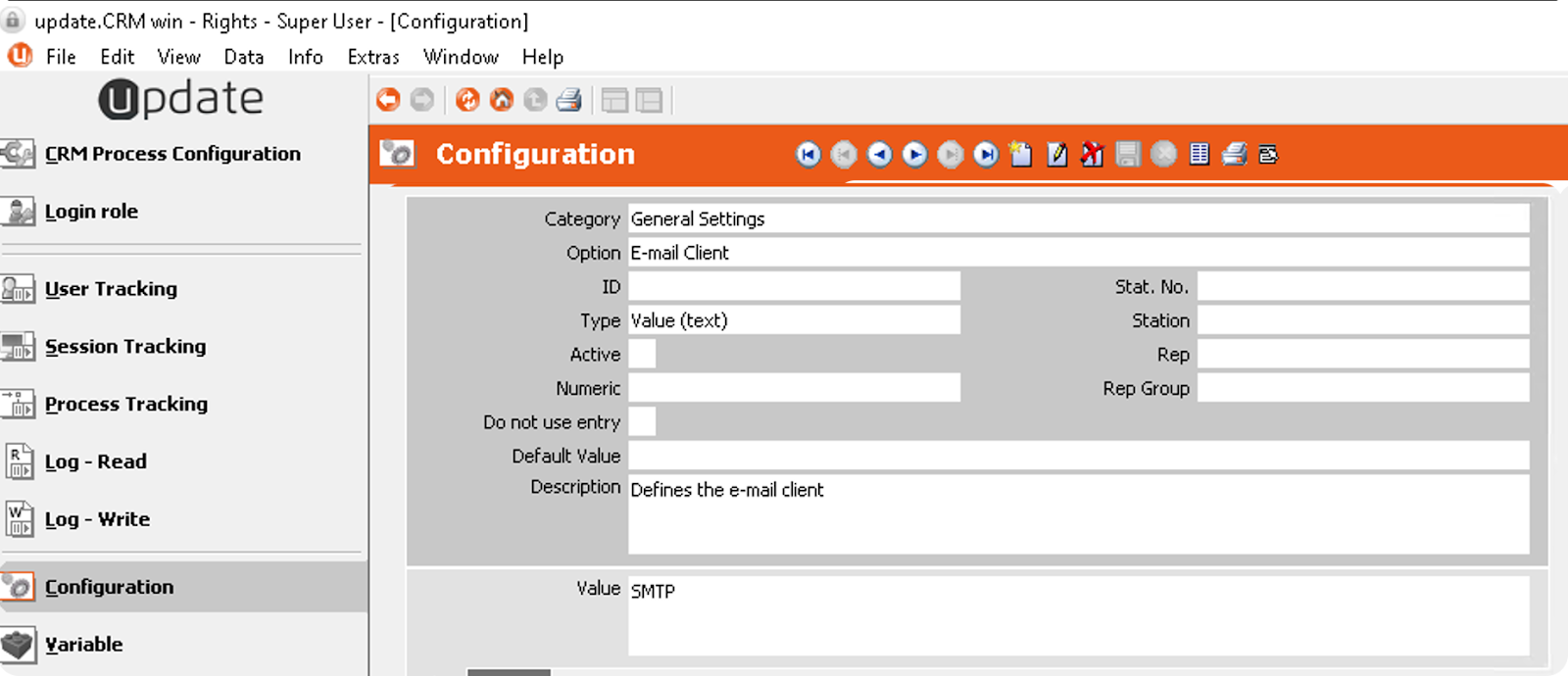
Task: Click the Configuration gear header icon
Action: tap(397, 153)
